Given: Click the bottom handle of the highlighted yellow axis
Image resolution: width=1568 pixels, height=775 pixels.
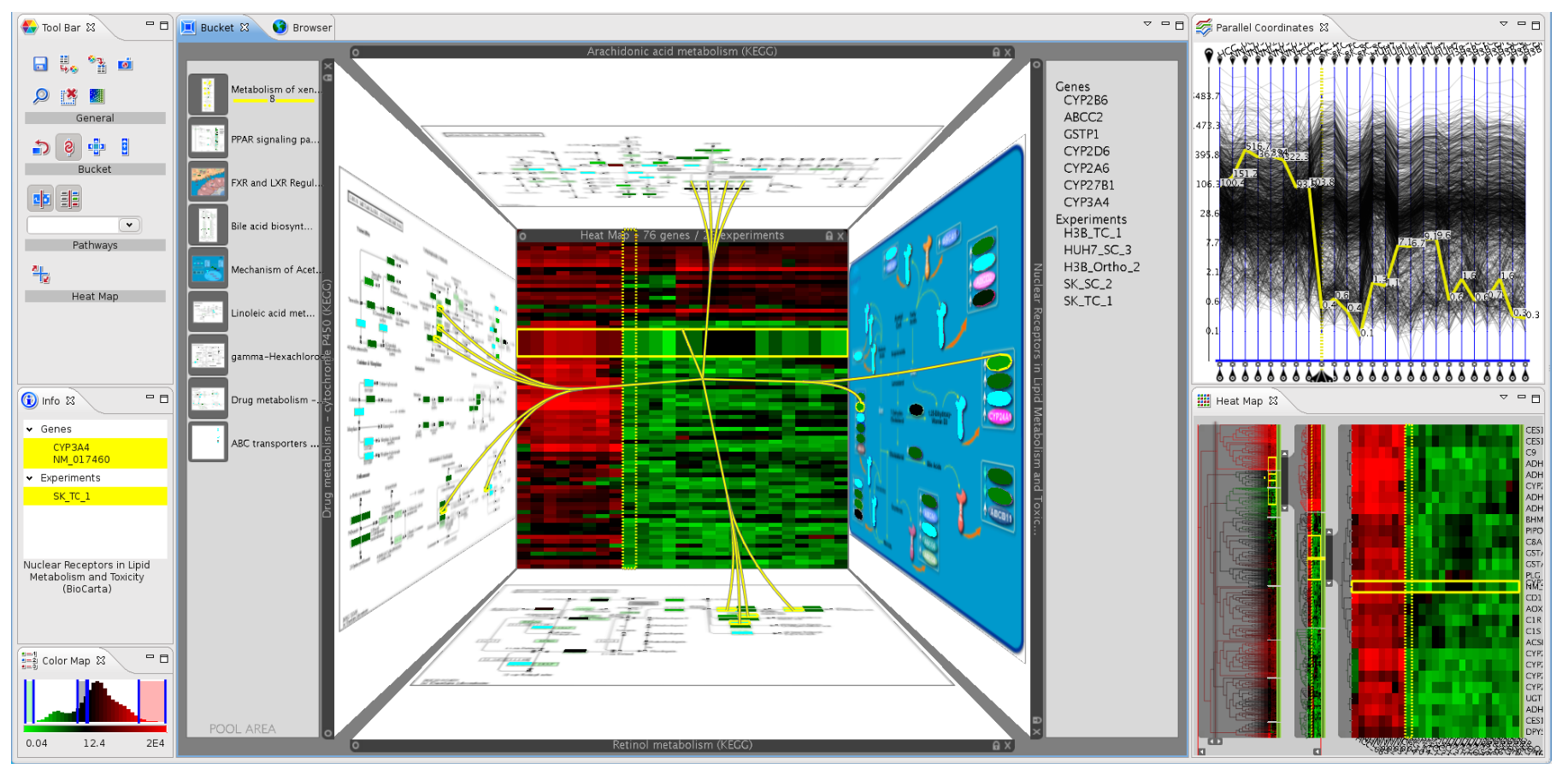Looking at the screenshot, I should coord(1322,374).
